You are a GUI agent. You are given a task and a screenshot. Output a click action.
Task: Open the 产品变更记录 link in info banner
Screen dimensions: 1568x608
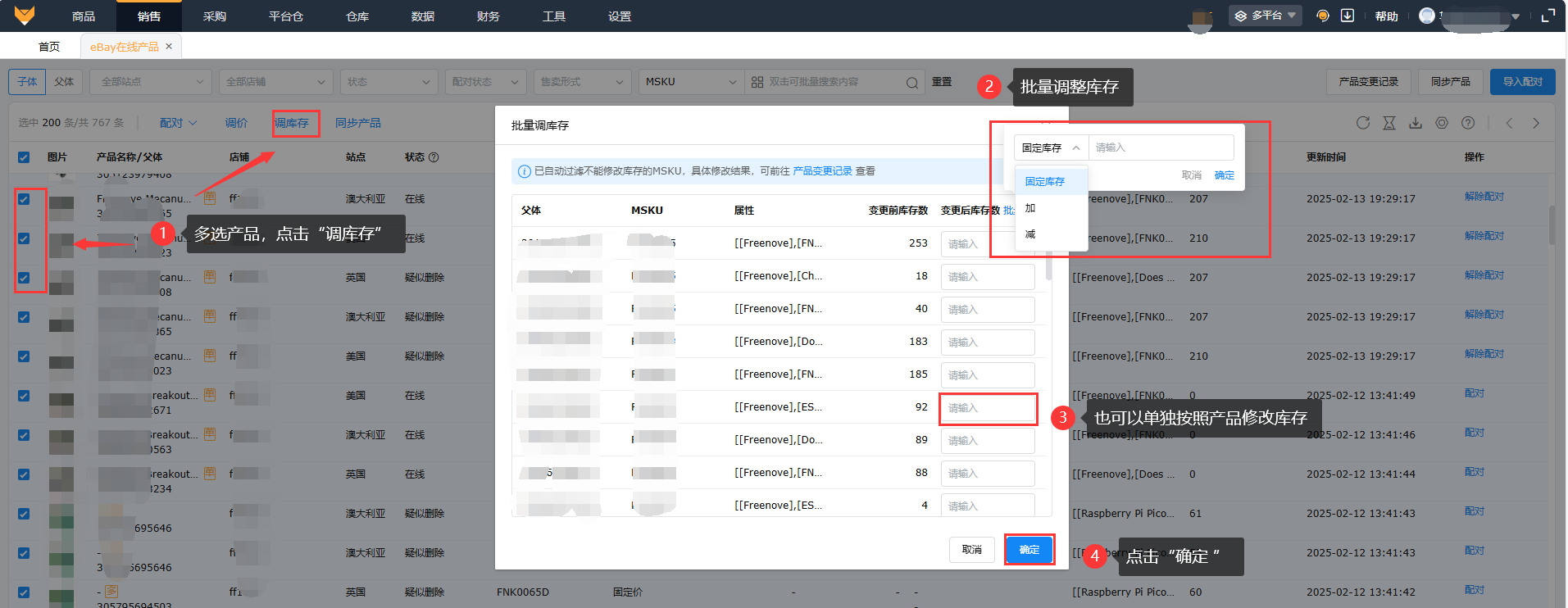pos(822,171)
